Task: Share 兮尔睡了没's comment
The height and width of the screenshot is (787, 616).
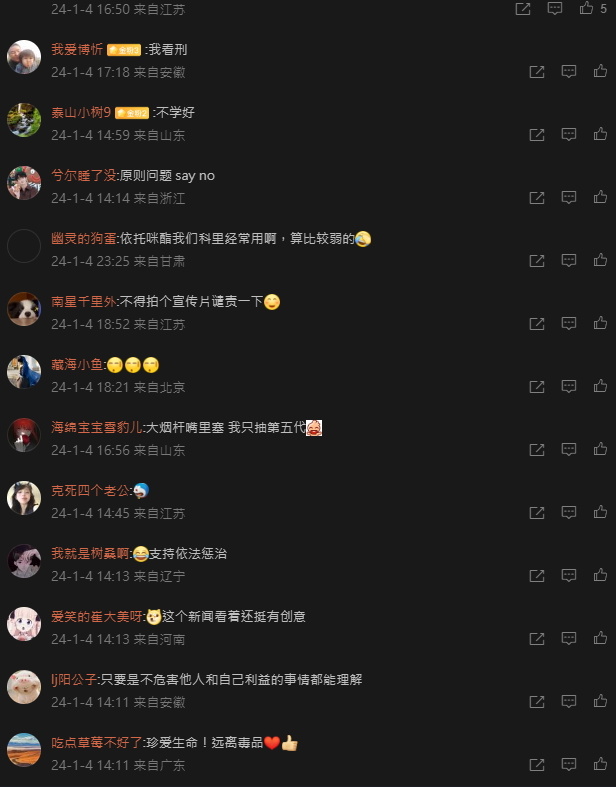Action: point(537,198)
